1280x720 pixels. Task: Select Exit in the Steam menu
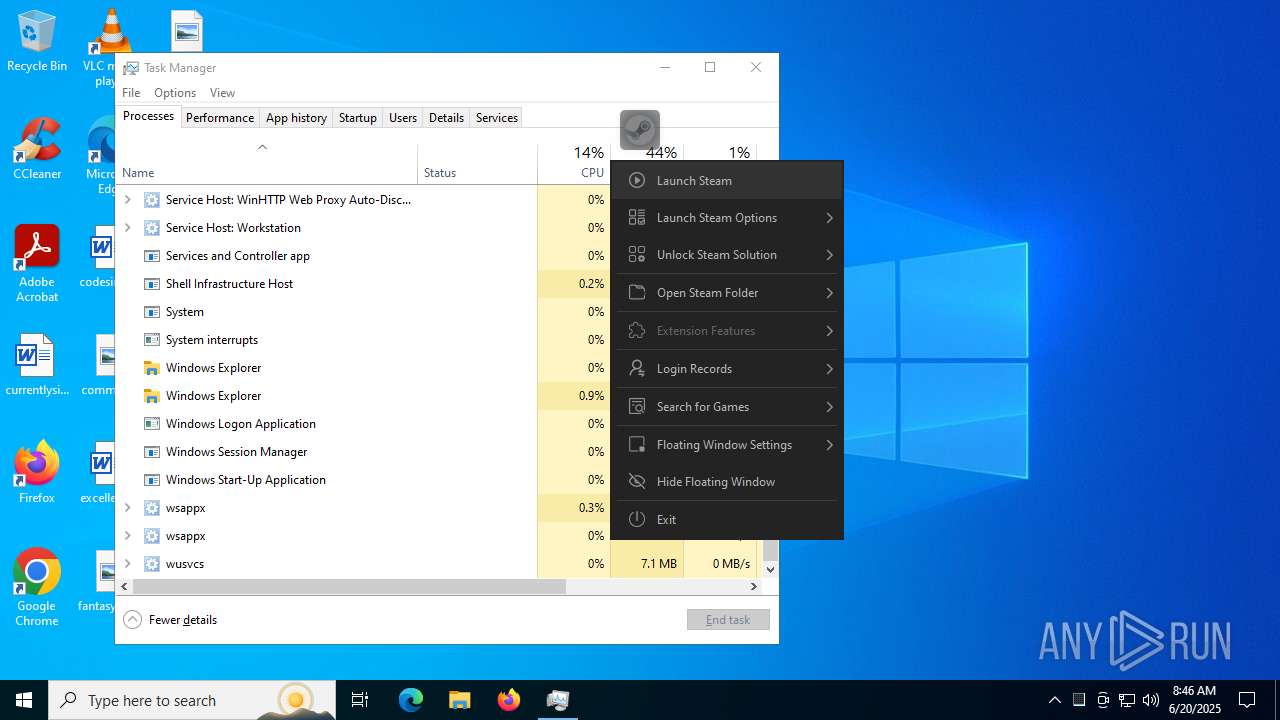point(727,520)
